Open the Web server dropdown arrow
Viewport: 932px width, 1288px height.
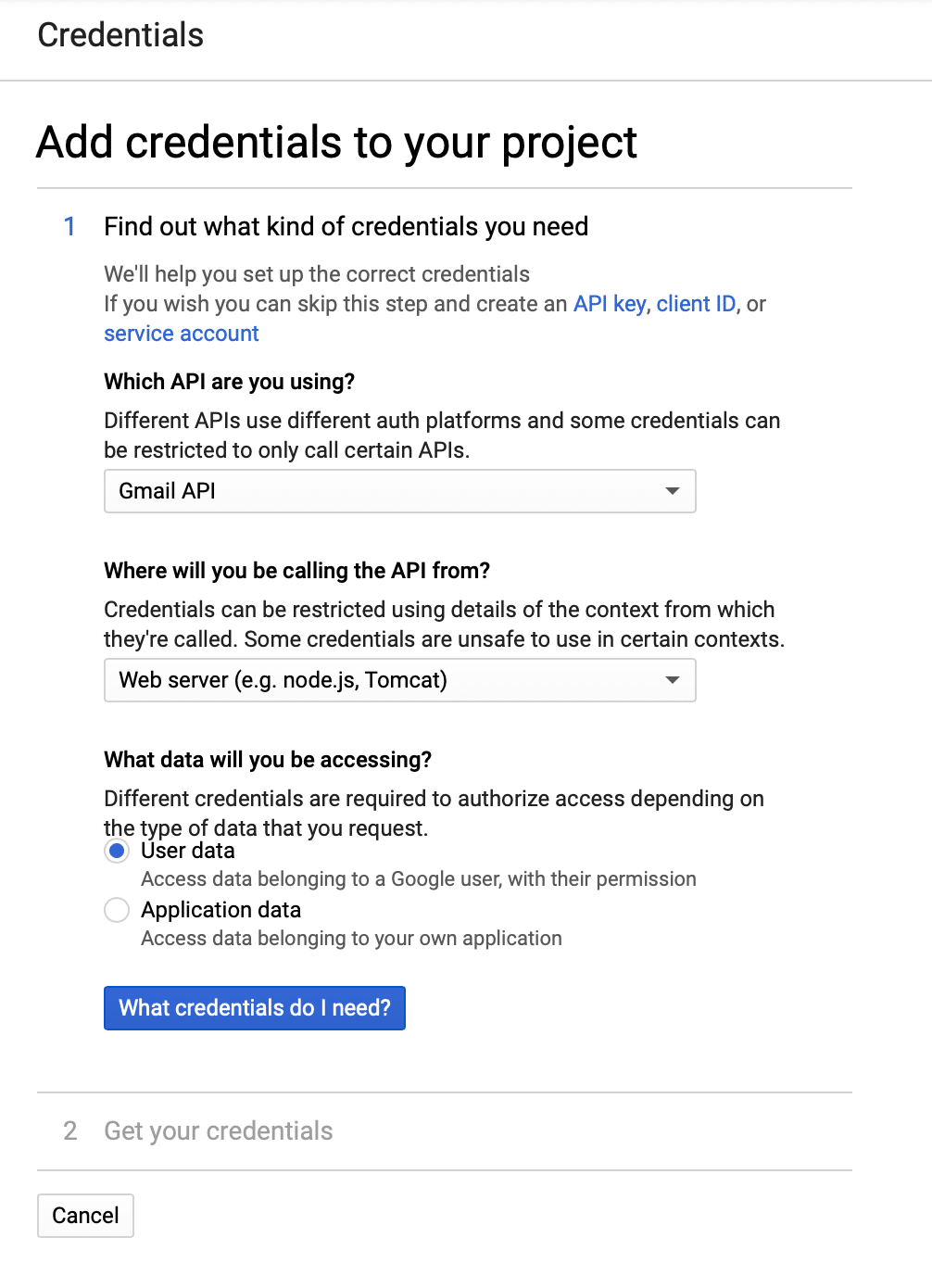click(x=673, y=680)
